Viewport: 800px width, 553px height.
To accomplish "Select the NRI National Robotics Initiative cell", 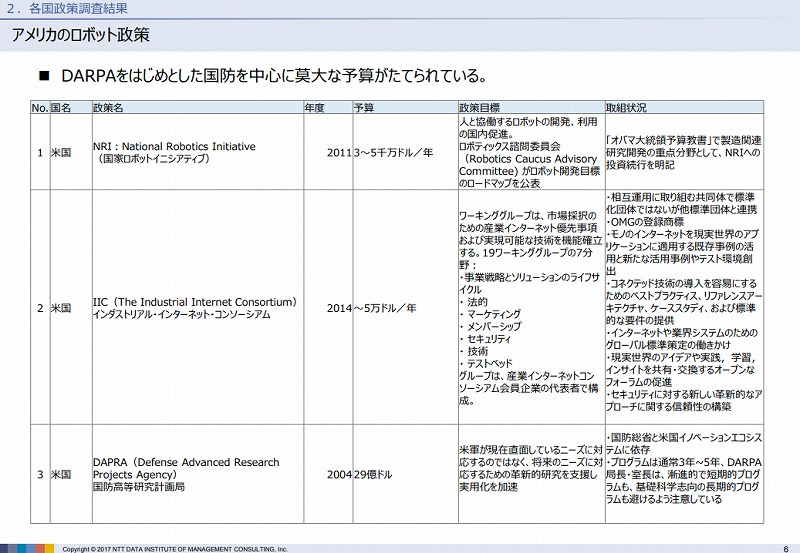I will tap(174, 152).
